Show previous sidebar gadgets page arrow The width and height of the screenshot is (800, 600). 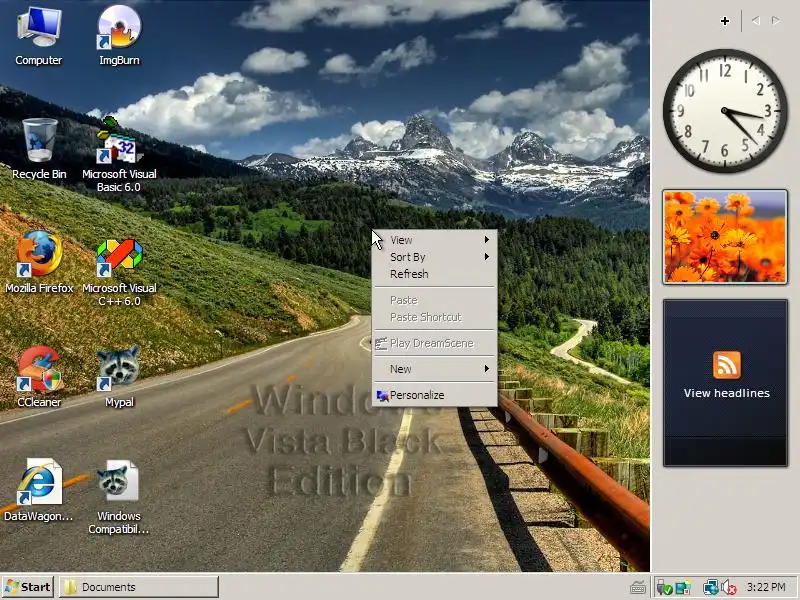tap(756, 21)
